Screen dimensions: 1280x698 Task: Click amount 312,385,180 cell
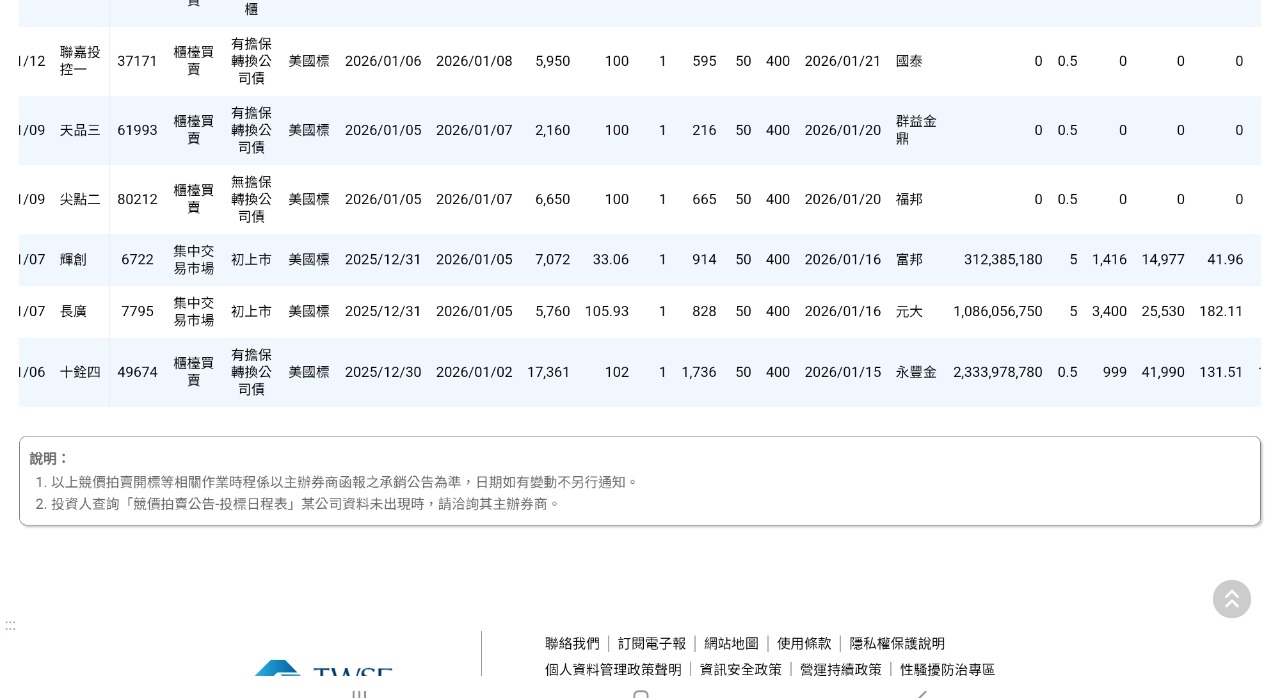click(x=1003, y=259)
